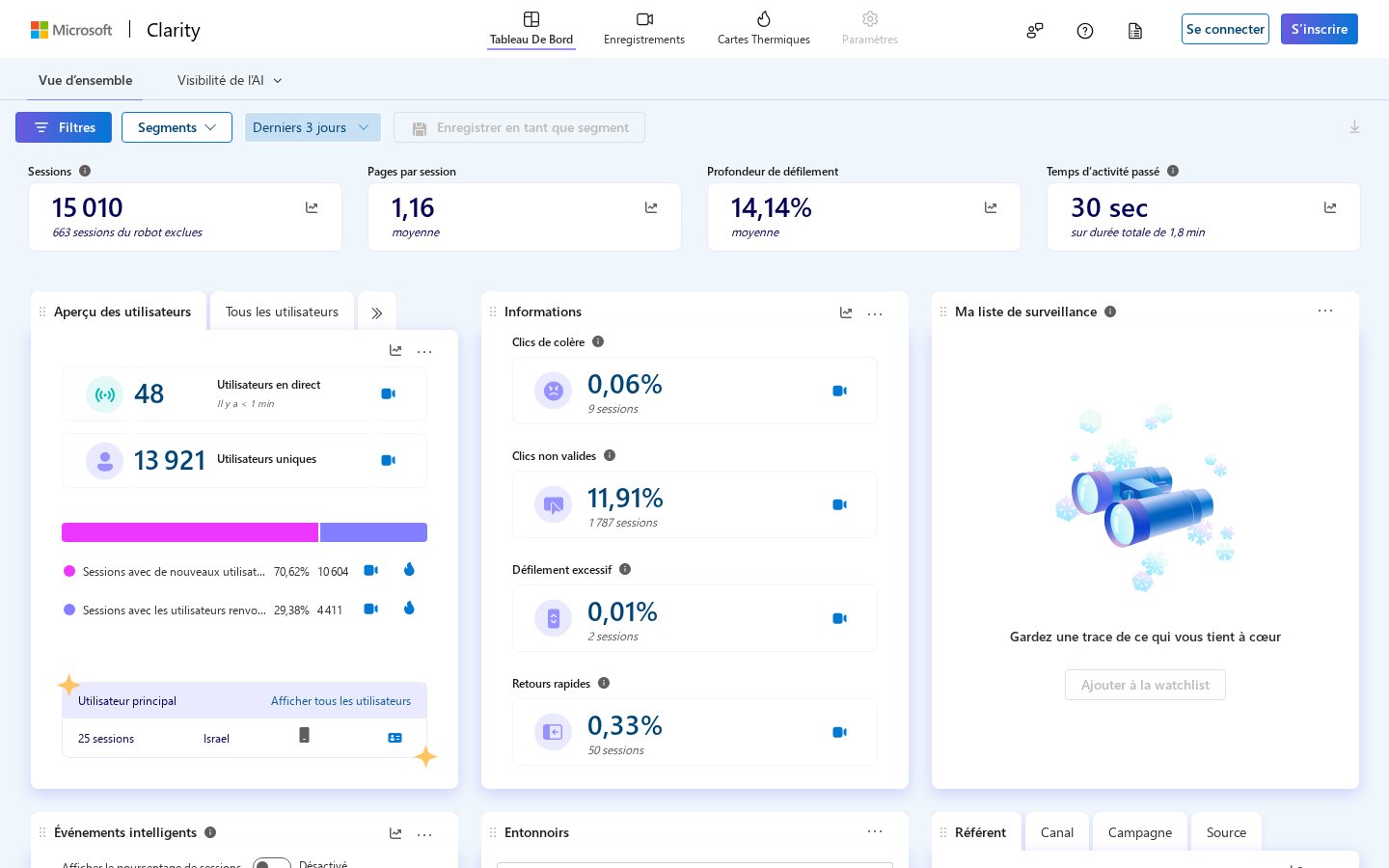The width and height of the screenshot is (1389, 868).
Task: Open the Filtres button
Action: point(64,127)
